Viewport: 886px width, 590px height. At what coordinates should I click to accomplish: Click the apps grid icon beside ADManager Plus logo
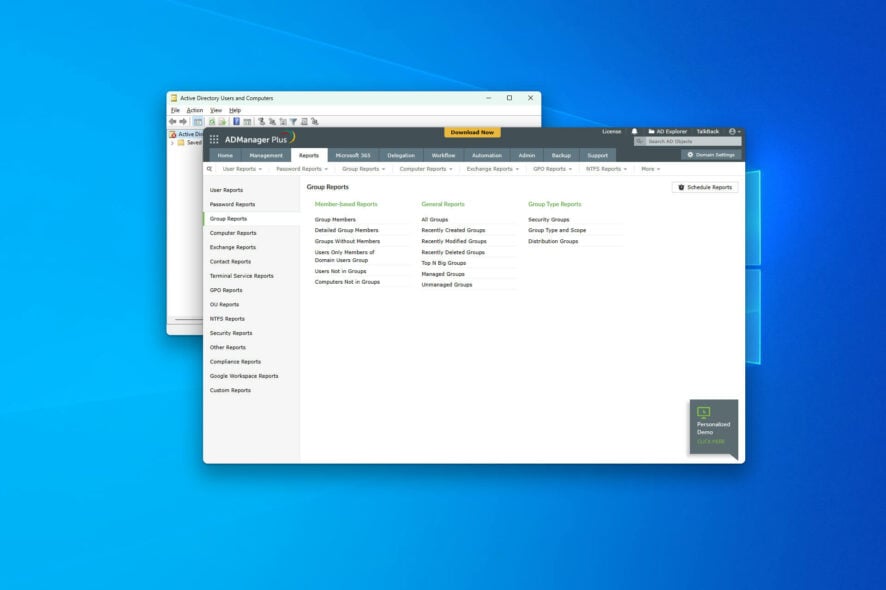coord(213,137)
